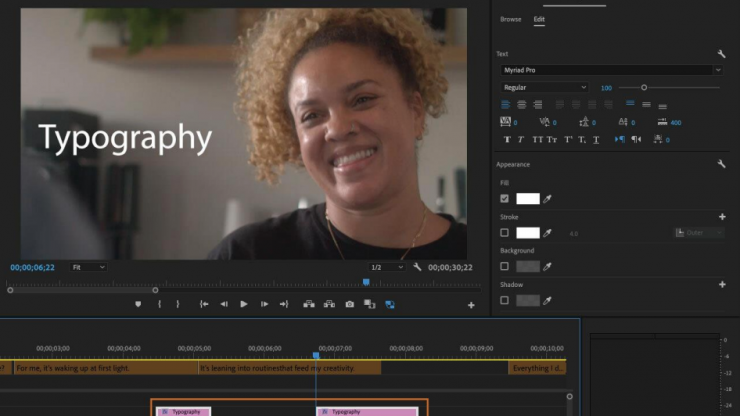Select the Edit tab
The image size is (740, 416).
[539, 19]
